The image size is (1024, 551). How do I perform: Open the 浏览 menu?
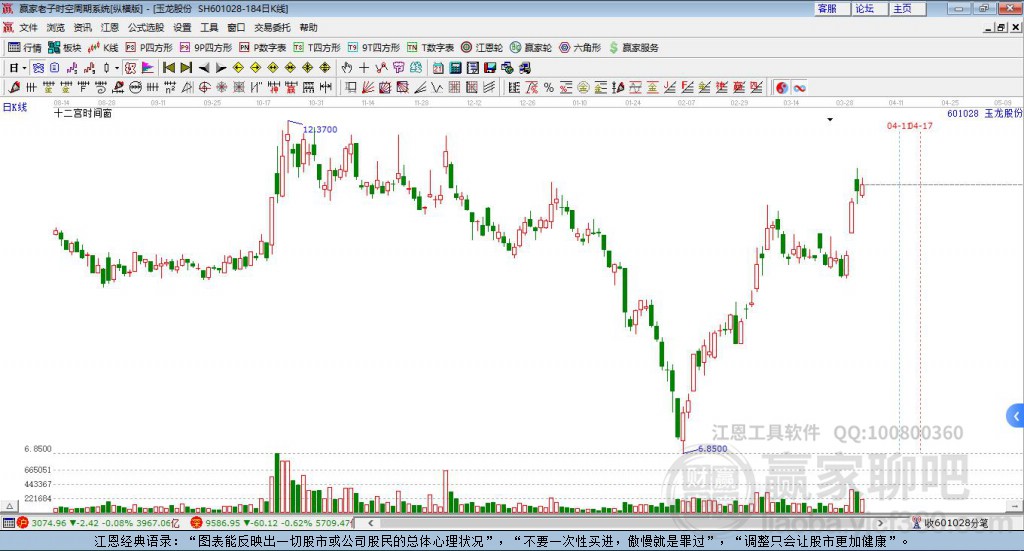point(56,27)
